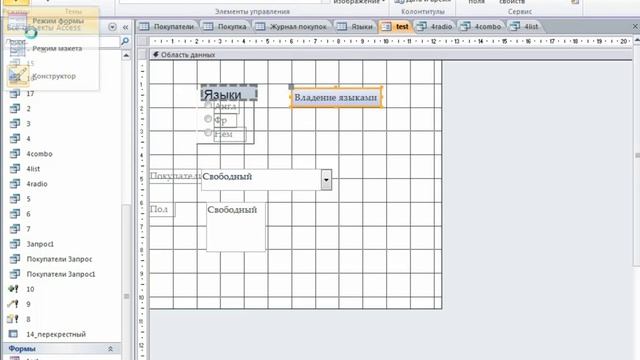Click query icon next to 4

click(x=15, y=138)
